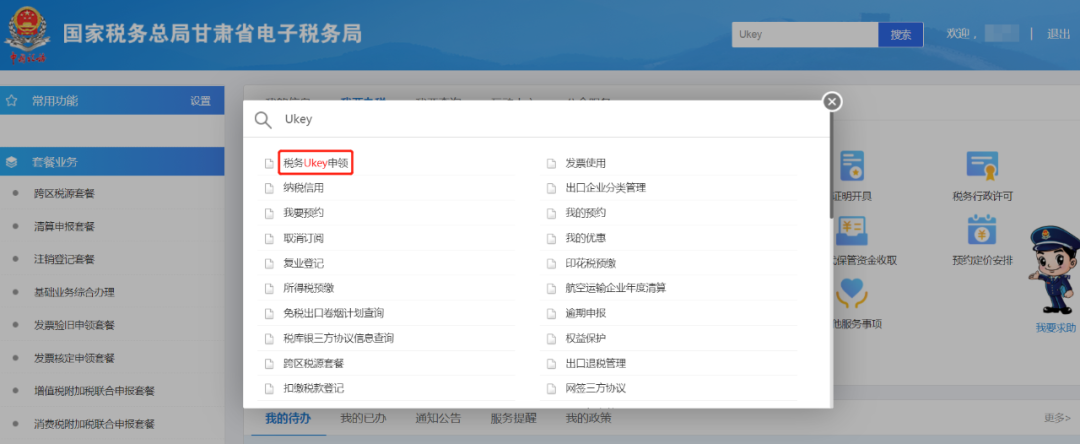The image size is (1080, 444).
Task: Close the search results popup
Action: coord(832,102)
